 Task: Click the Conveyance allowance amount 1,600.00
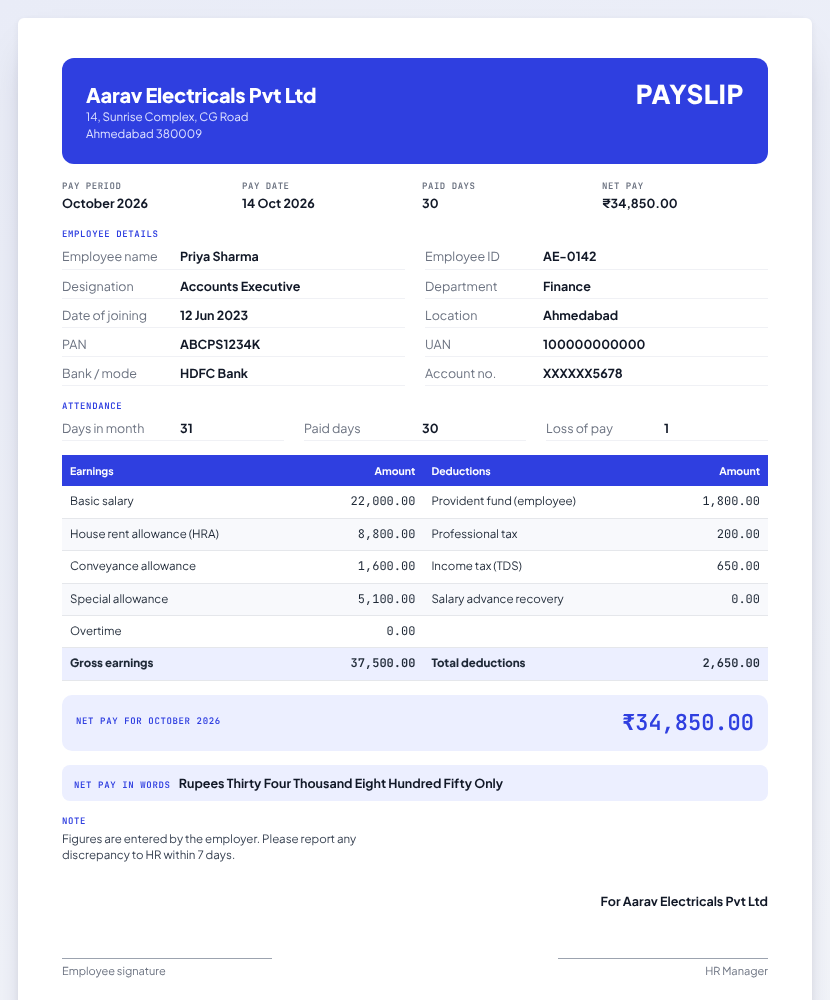tap(387, 566)
